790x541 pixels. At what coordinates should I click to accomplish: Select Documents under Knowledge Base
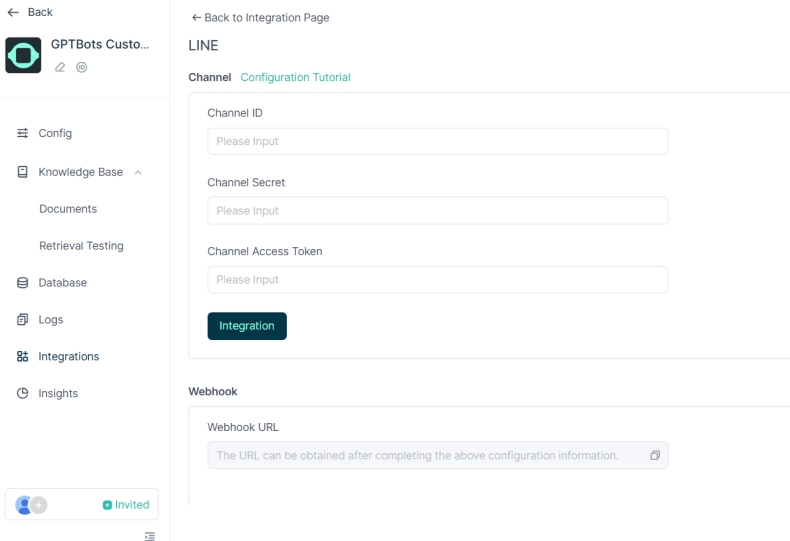point(68,209)
